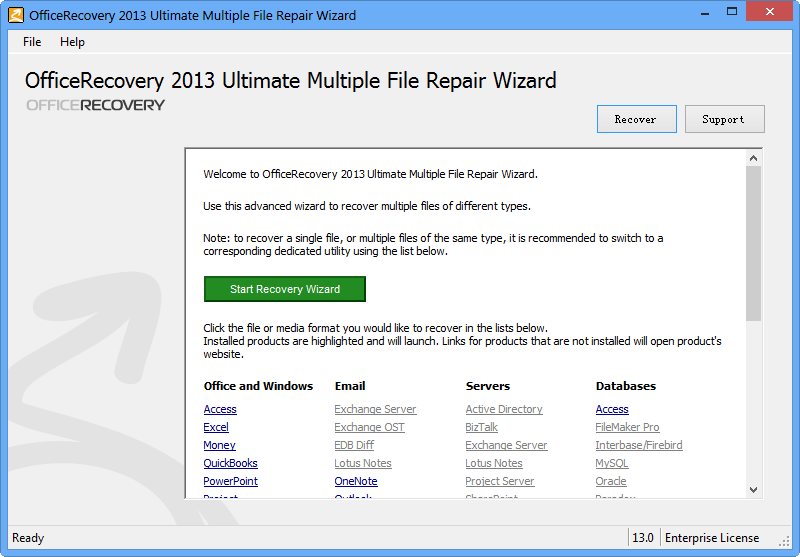Open the Help menu
Viewport: 800px width, 557px height.
coord(72,42)
